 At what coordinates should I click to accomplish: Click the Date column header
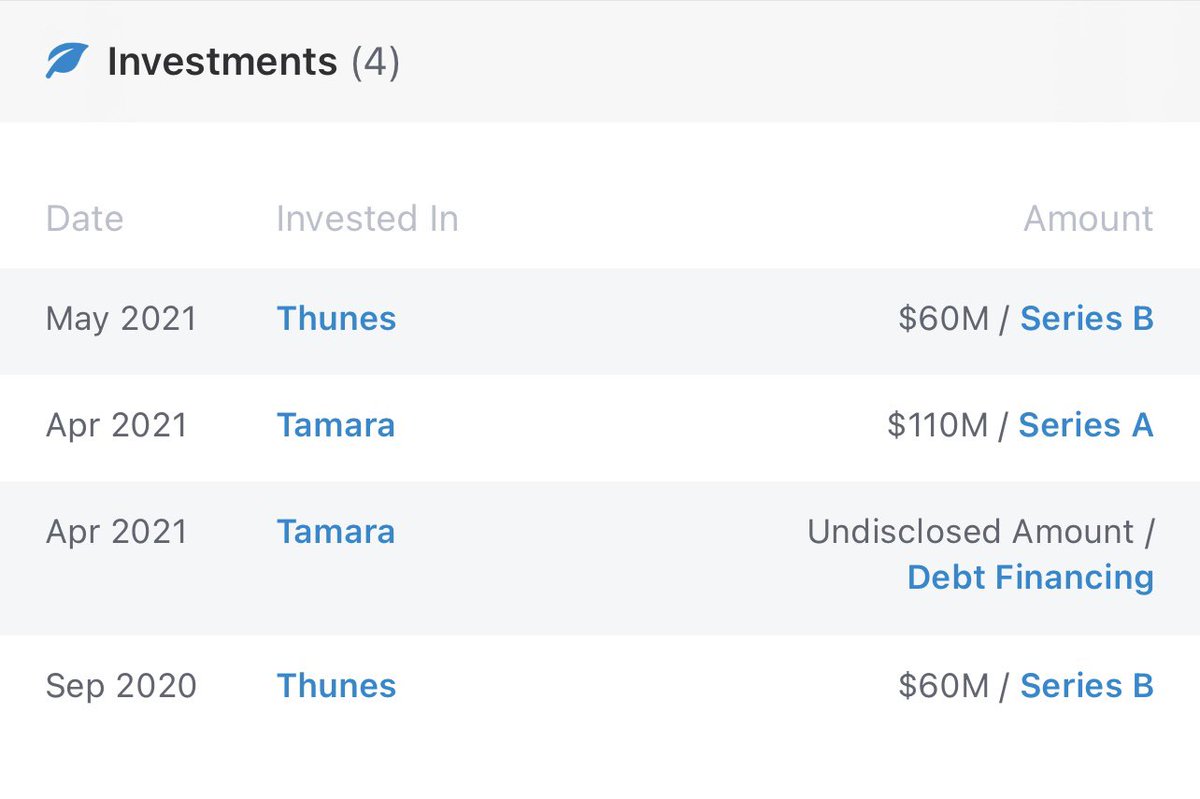tap(84, 218)
